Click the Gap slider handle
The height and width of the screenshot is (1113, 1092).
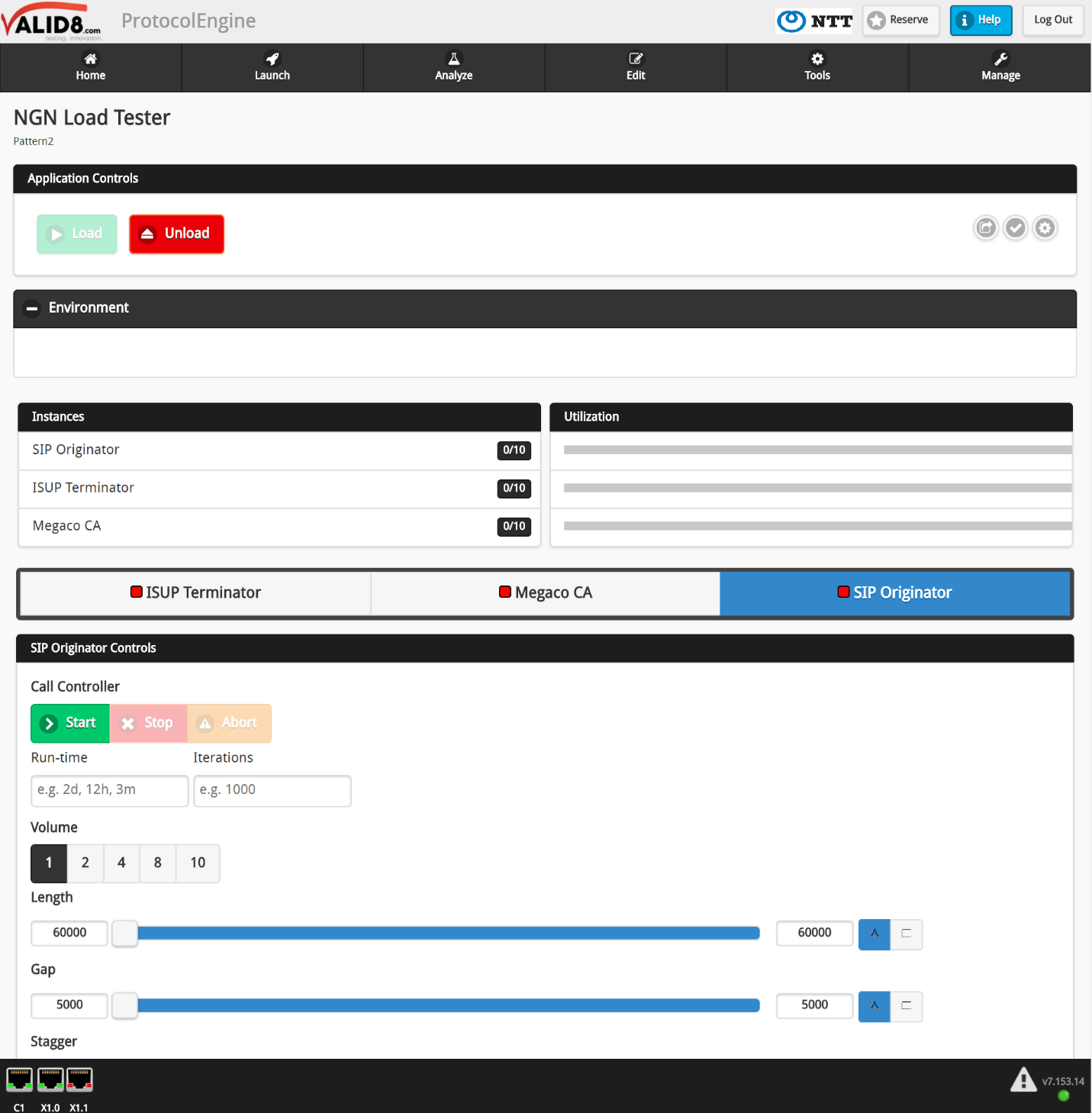pos(125,1006)
